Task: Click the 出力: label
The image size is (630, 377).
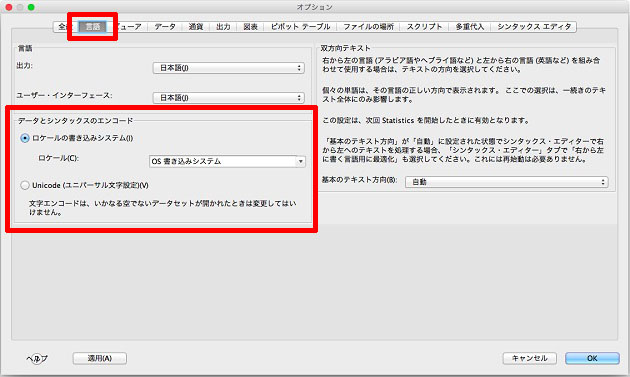Action: (25, 66)
